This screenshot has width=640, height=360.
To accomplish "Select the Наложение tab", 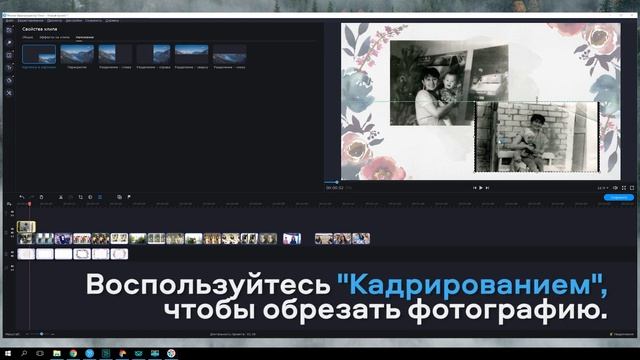I will click(x=84, y=37).
